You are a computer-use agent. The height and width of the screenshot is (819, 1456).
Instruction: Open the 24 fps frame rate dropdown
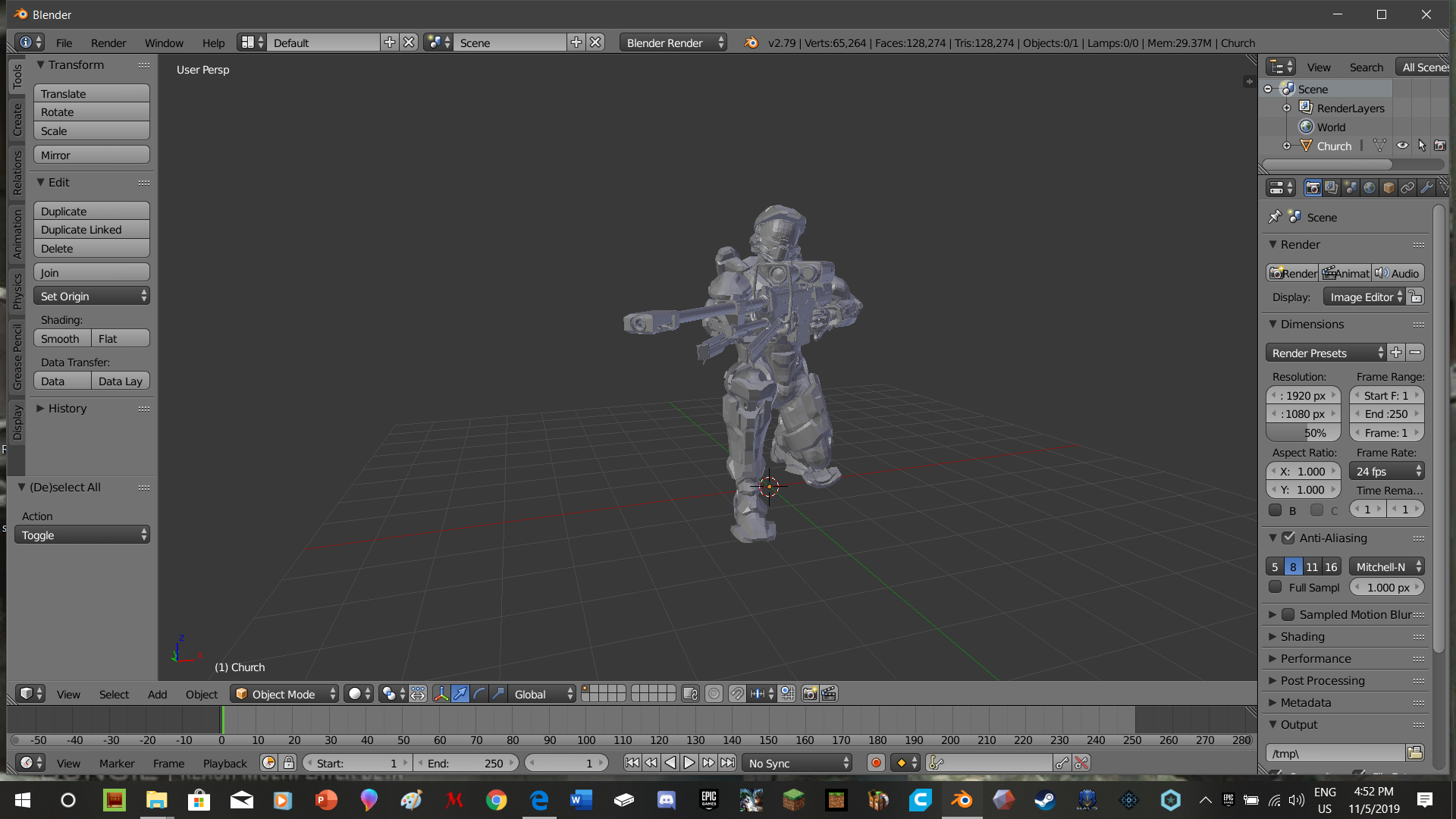tap(1387, 471)
